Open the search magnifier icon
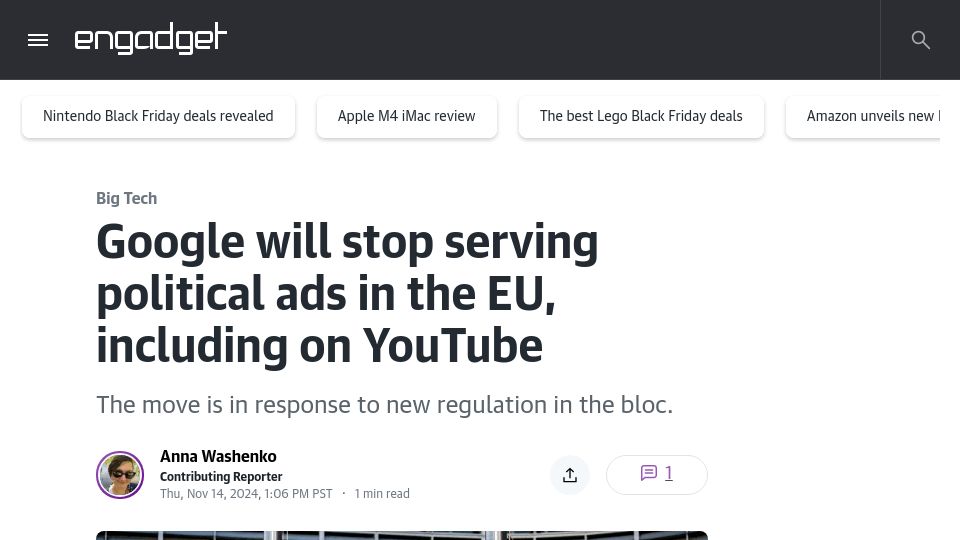Viewport: 960px width, 540px height. point(920,40)
